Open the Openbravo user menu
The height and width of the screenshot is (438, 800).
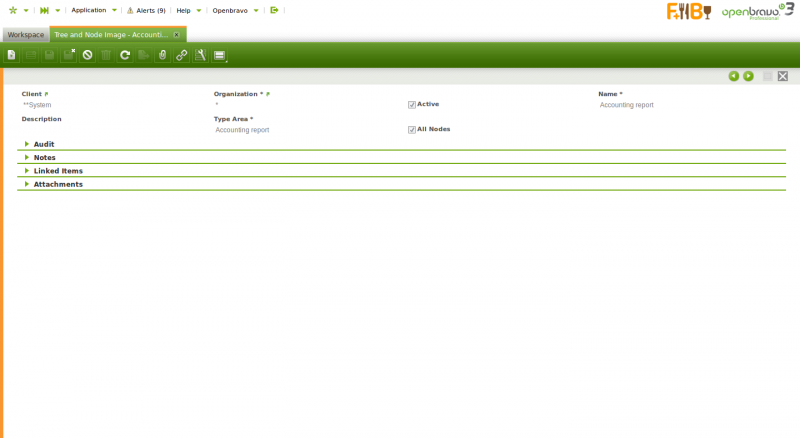[x=230, y=10]
